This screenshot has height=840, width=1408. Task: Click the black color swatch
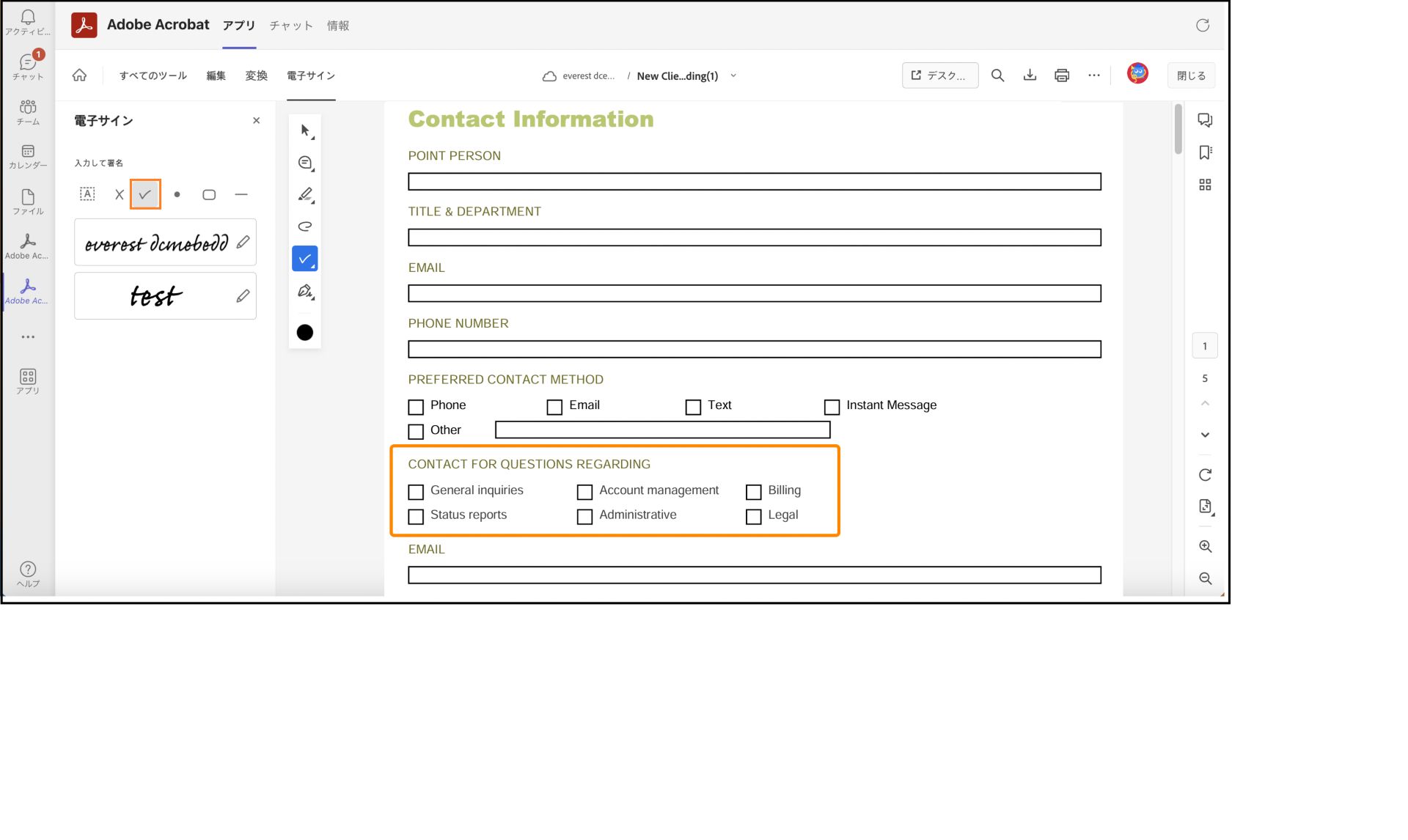305,333
